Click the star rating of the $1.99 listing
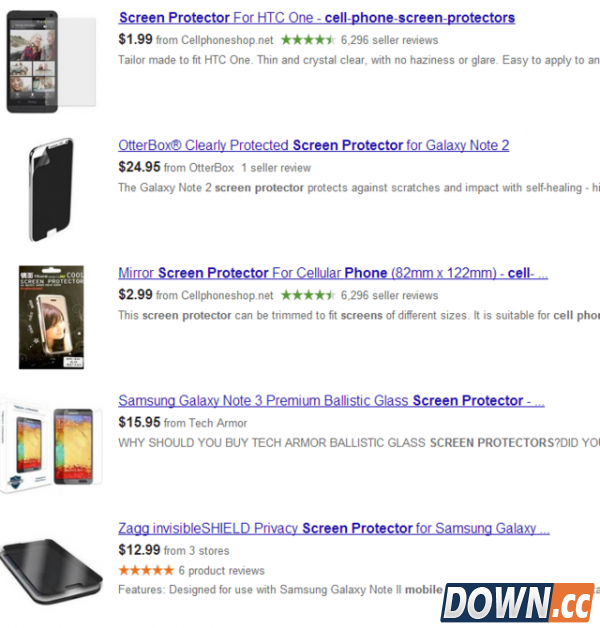 click(x=308, y=40)
